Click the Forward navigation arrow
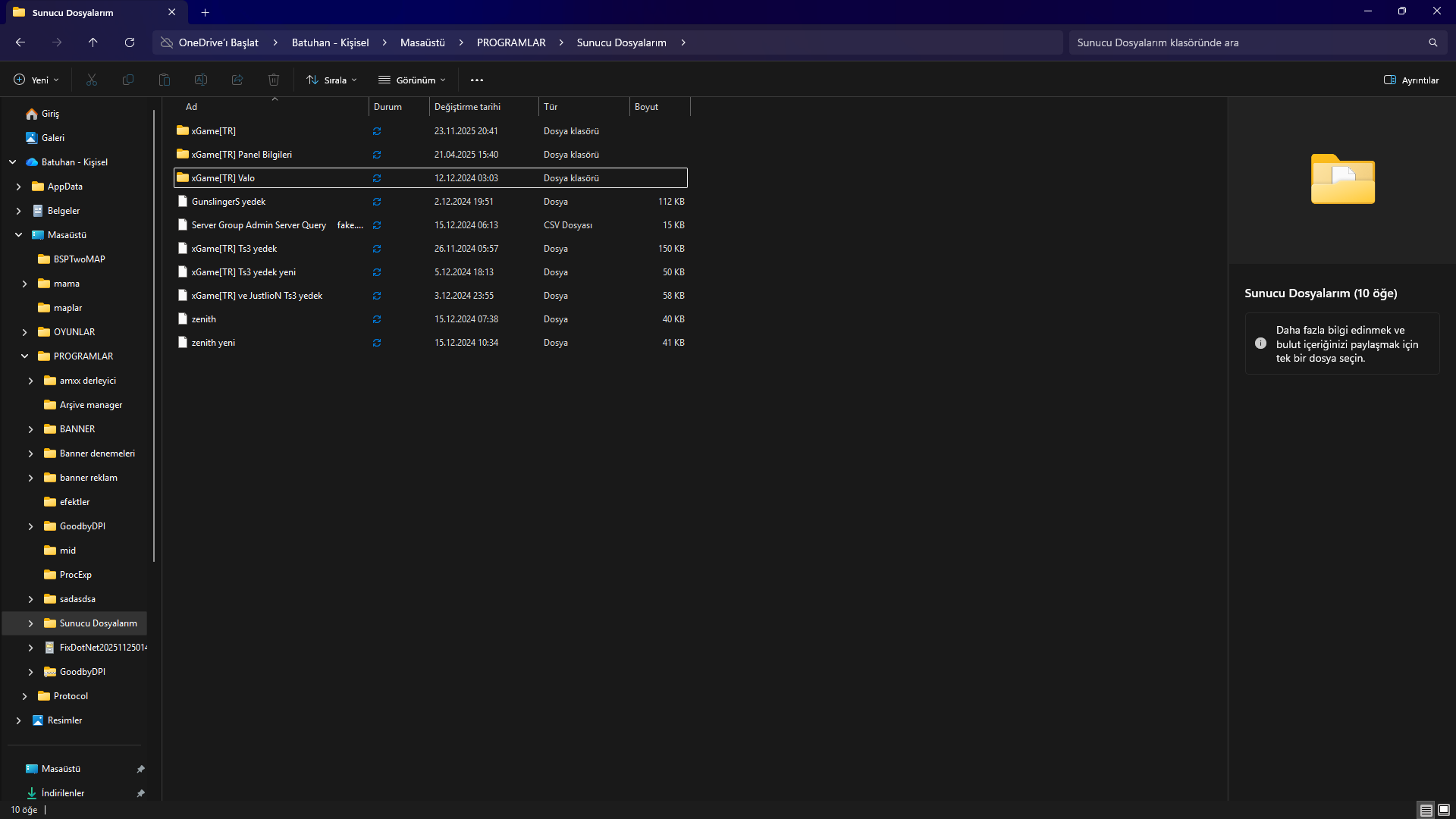Image resolution: width=1456 pixels, height=819 pixels. (x=57, y=42)
